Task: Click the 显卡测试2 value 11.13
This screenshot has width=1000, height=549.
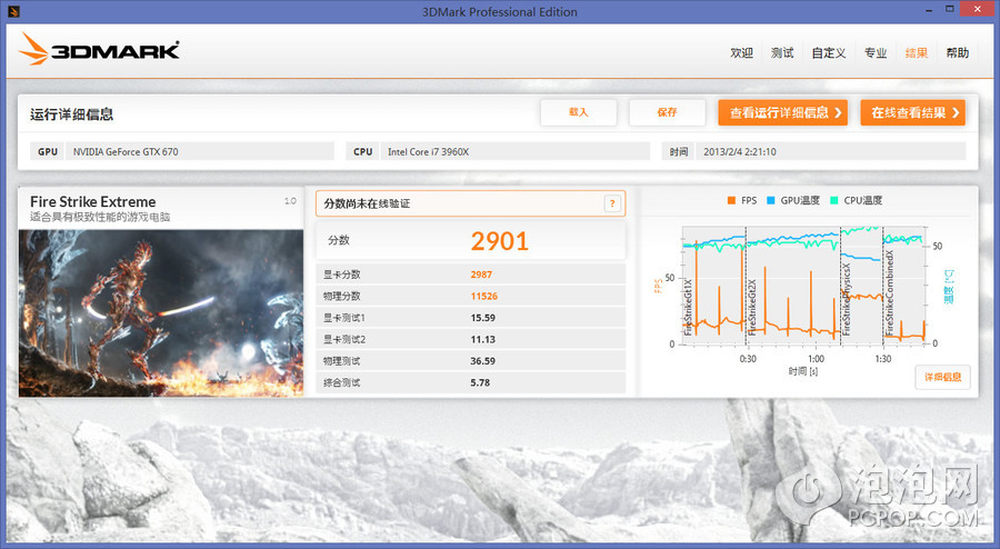Action: coord(483,339)
